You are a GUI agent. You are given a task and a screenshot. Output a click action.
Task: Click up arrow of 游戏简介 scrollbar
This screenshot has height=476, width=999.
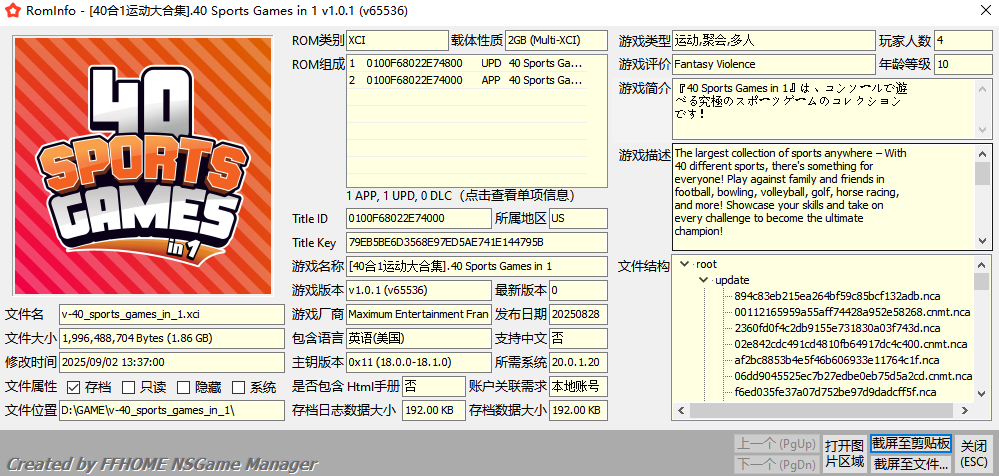coord(983,87)
